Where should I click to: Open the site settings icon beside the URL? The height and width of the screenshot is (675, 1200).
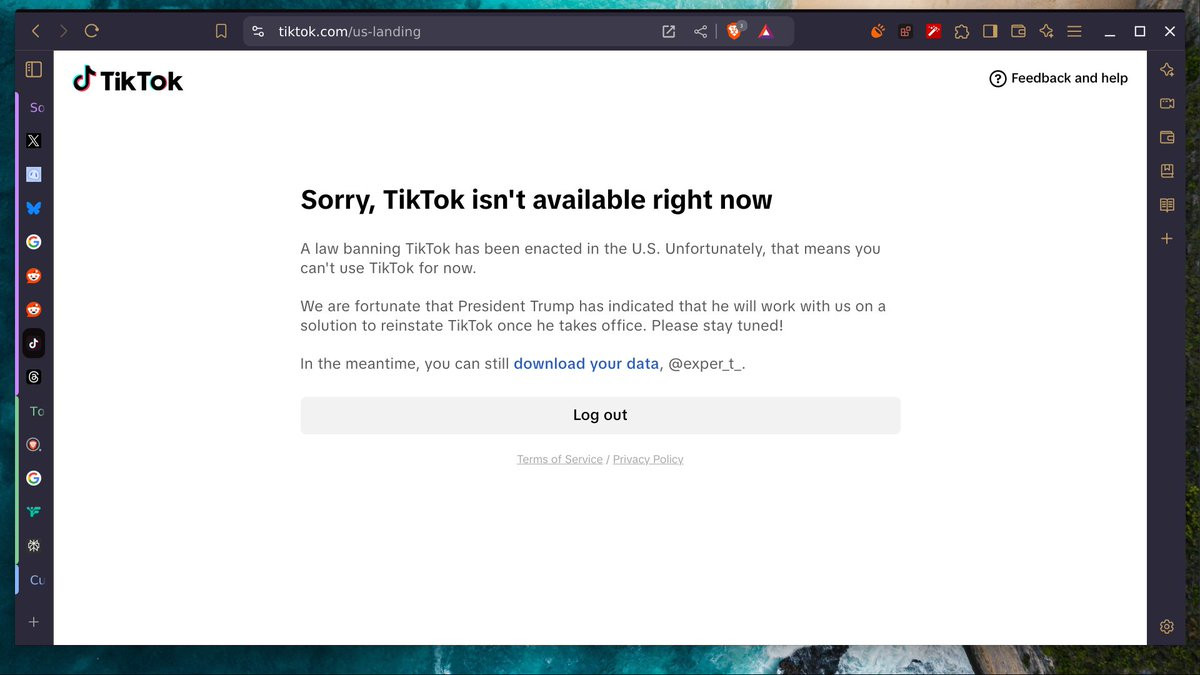coord(258,32)
